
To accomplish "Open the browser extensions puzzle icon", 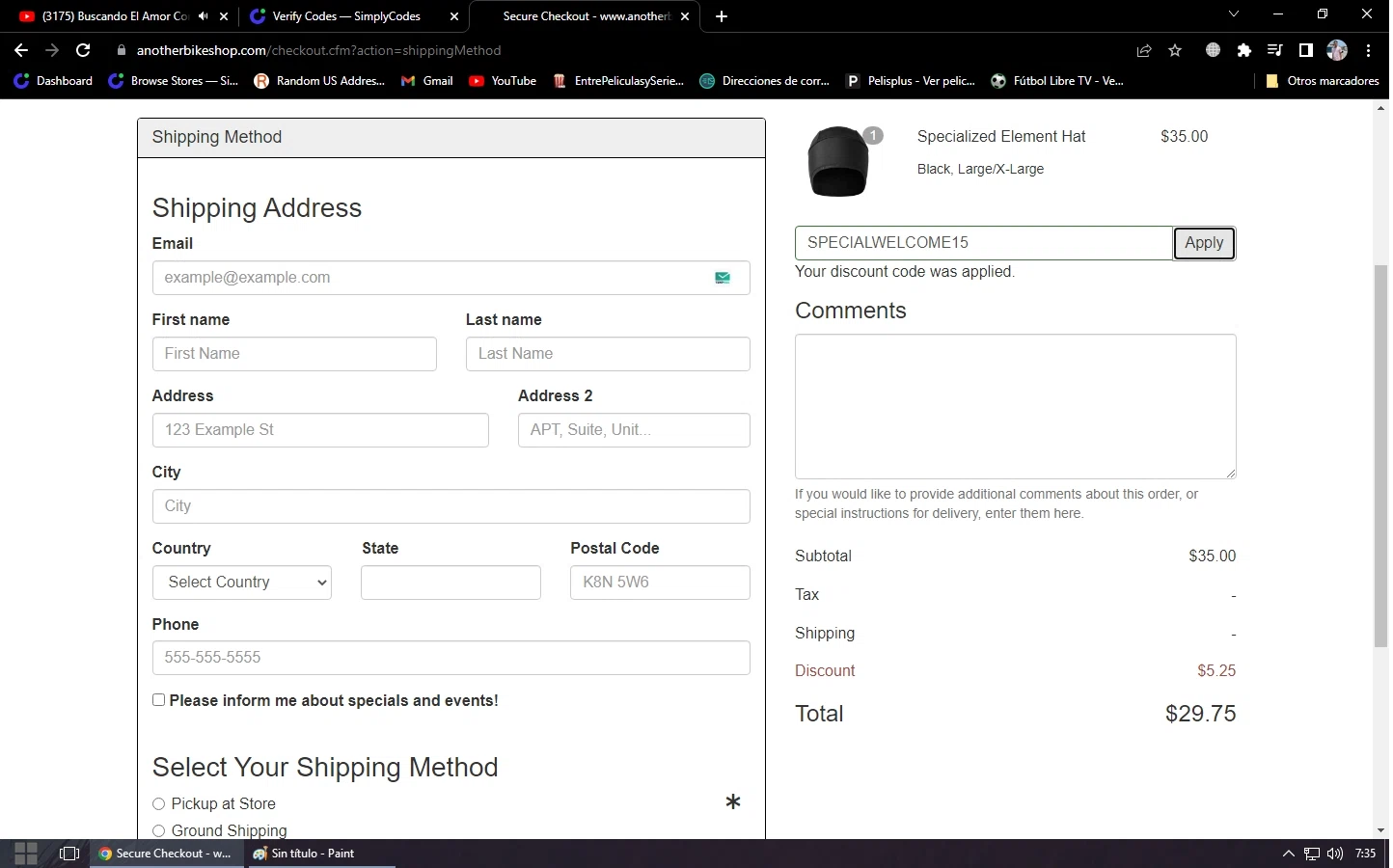I will [x=1244, y=50].
